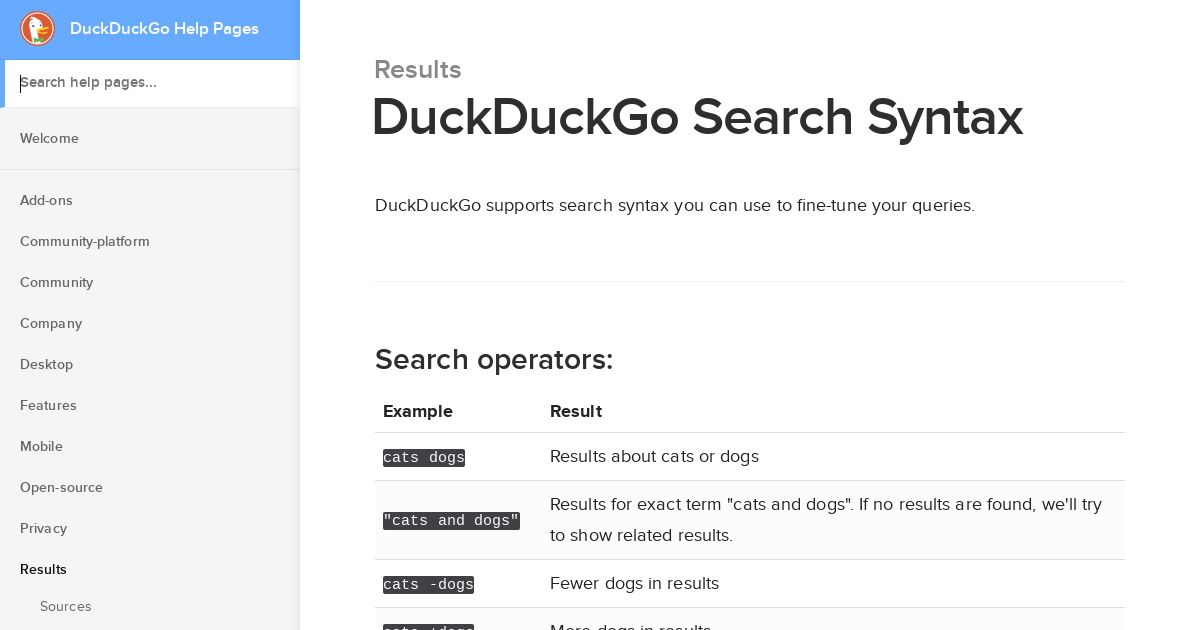Click the DuckDuckGo duck logo icon
This screenshot has width=1200, height=630.
click(38, 29)
